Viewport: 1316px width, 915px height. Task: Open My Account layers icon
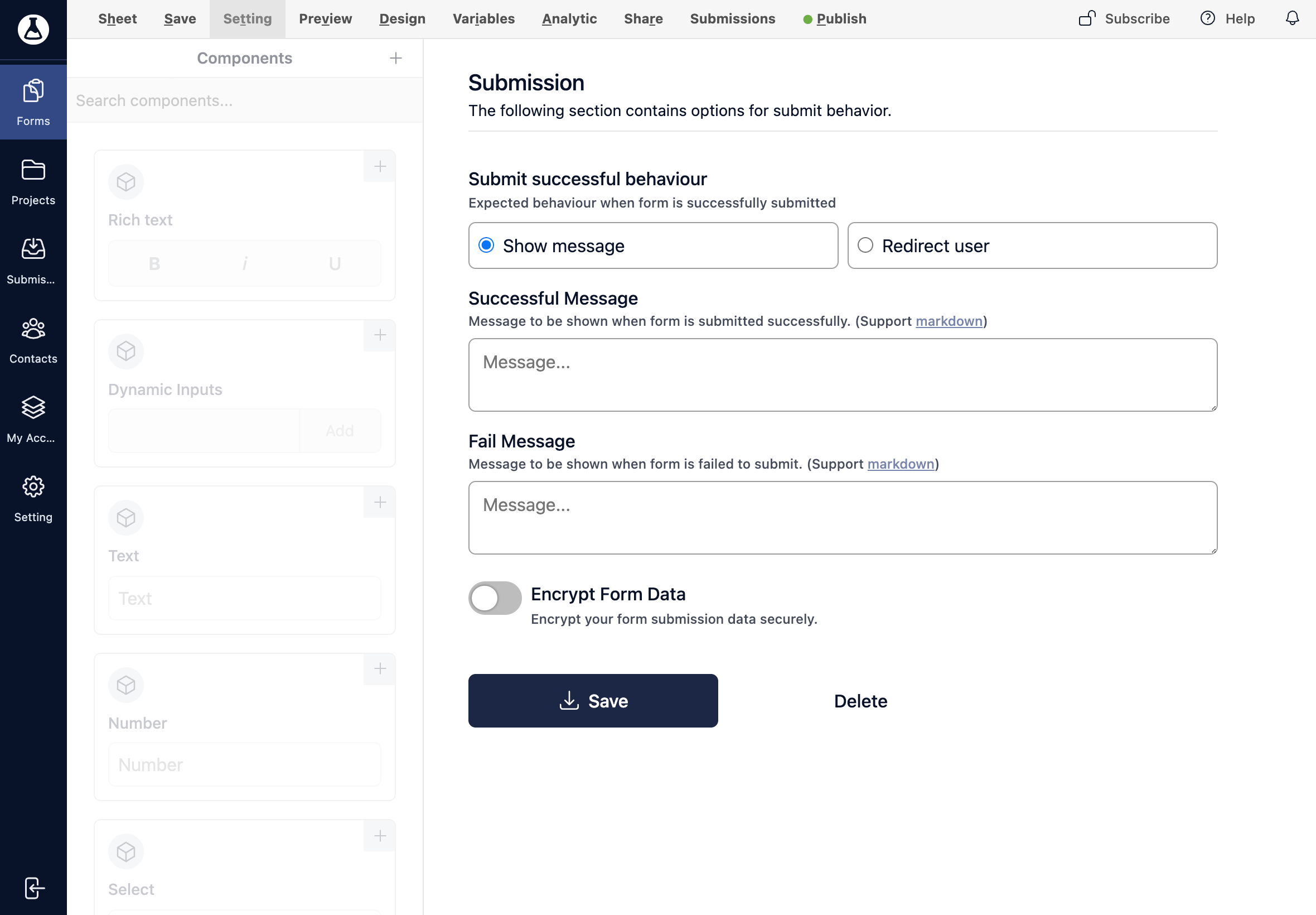tap(33, 407)
